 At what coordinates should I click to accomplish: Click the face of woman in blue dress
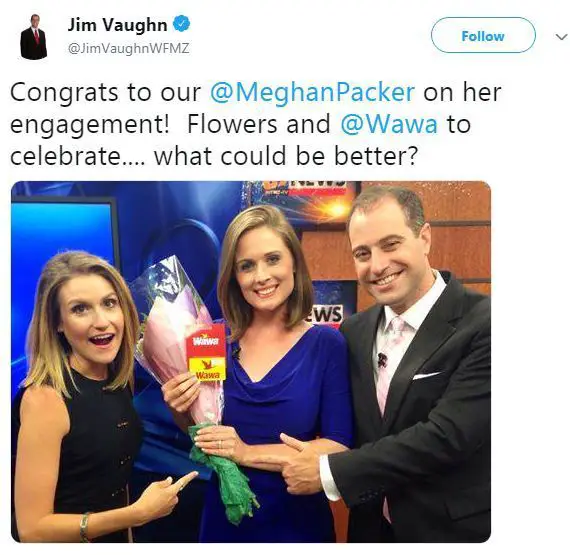tap(265, 270)
